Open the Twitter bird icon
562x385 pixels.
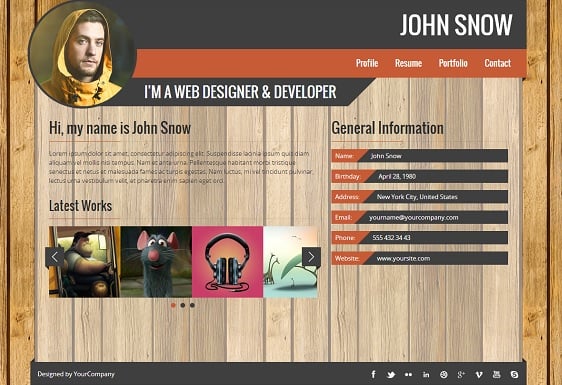click(391, 375)
